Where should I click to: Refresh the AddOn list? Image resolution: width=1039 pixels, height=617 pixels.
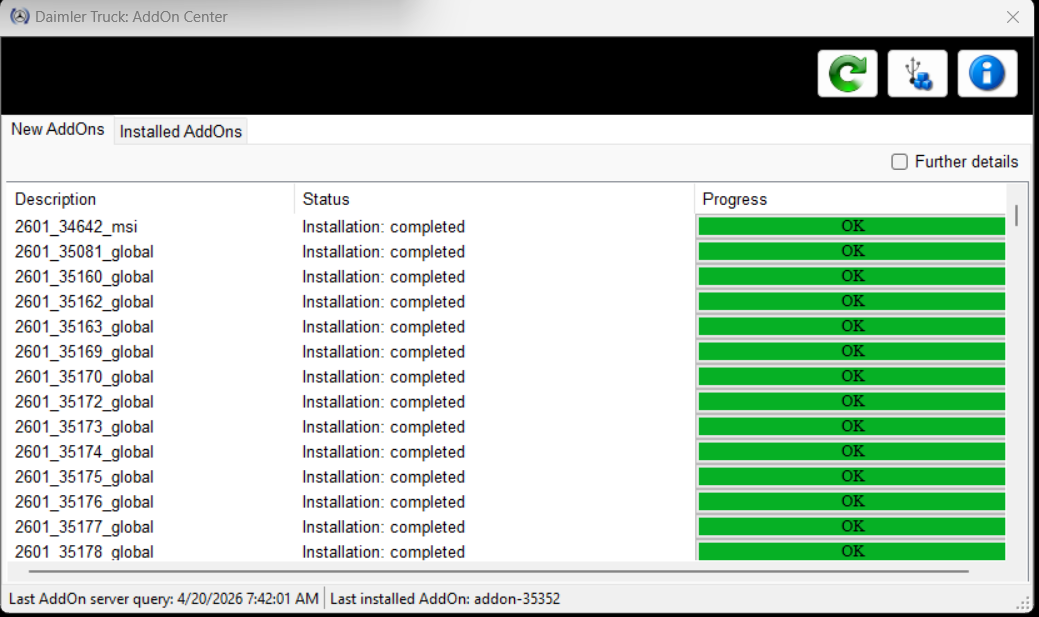pos(847,72)
